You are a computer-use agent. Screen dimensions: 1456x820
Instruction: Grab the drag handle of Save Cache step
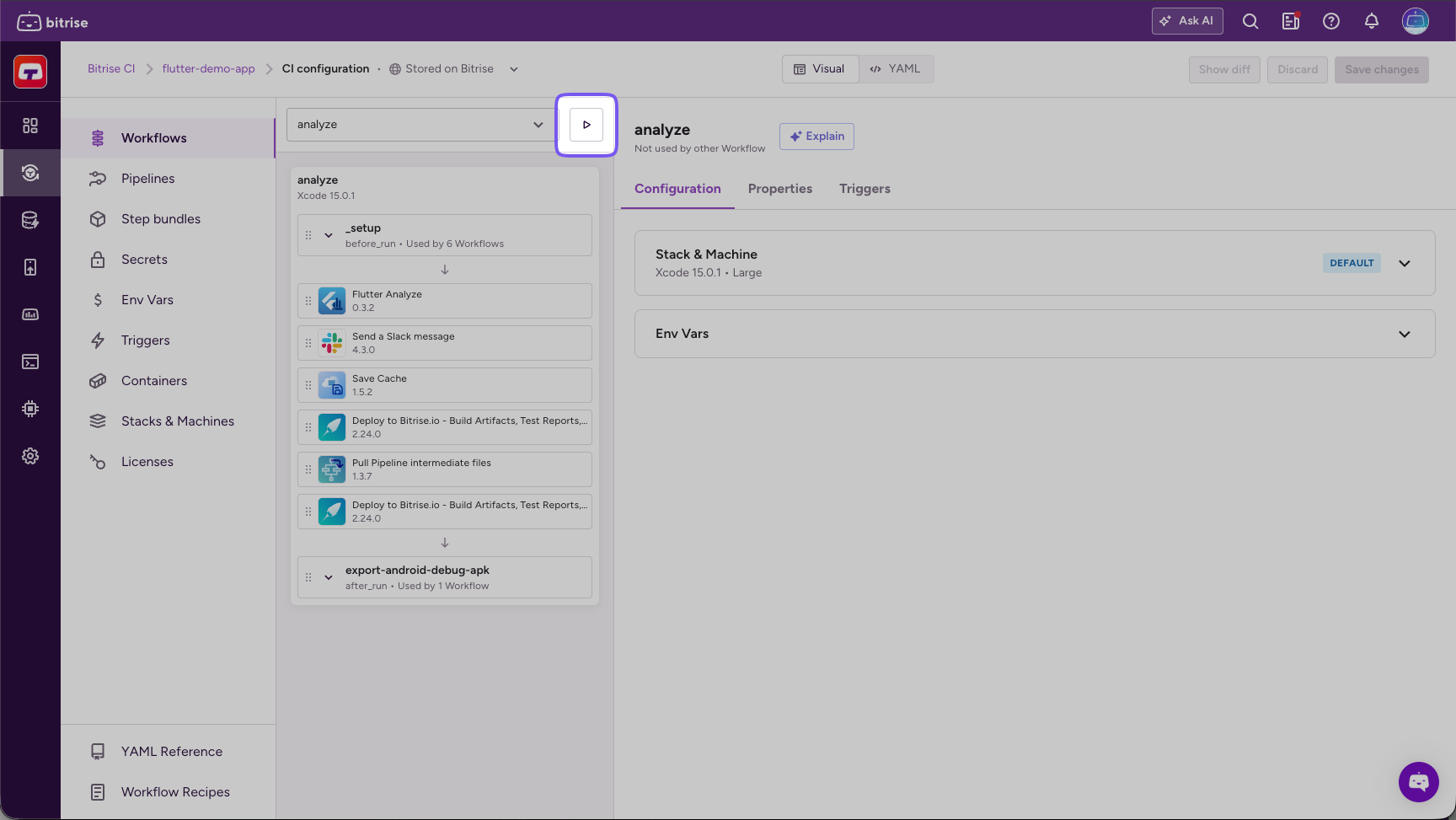point(308,385)
